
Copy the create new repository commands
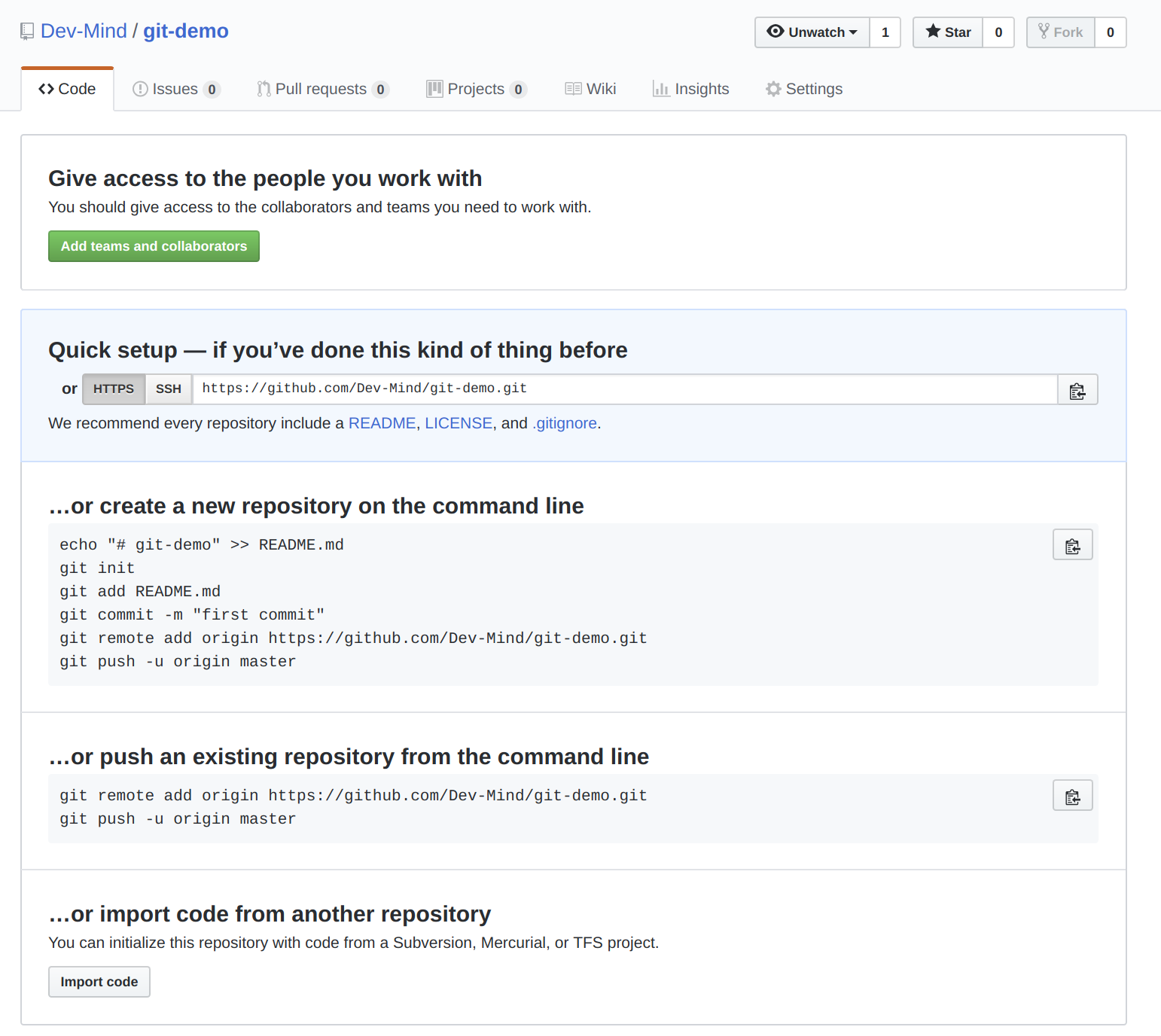point(1072,545)
